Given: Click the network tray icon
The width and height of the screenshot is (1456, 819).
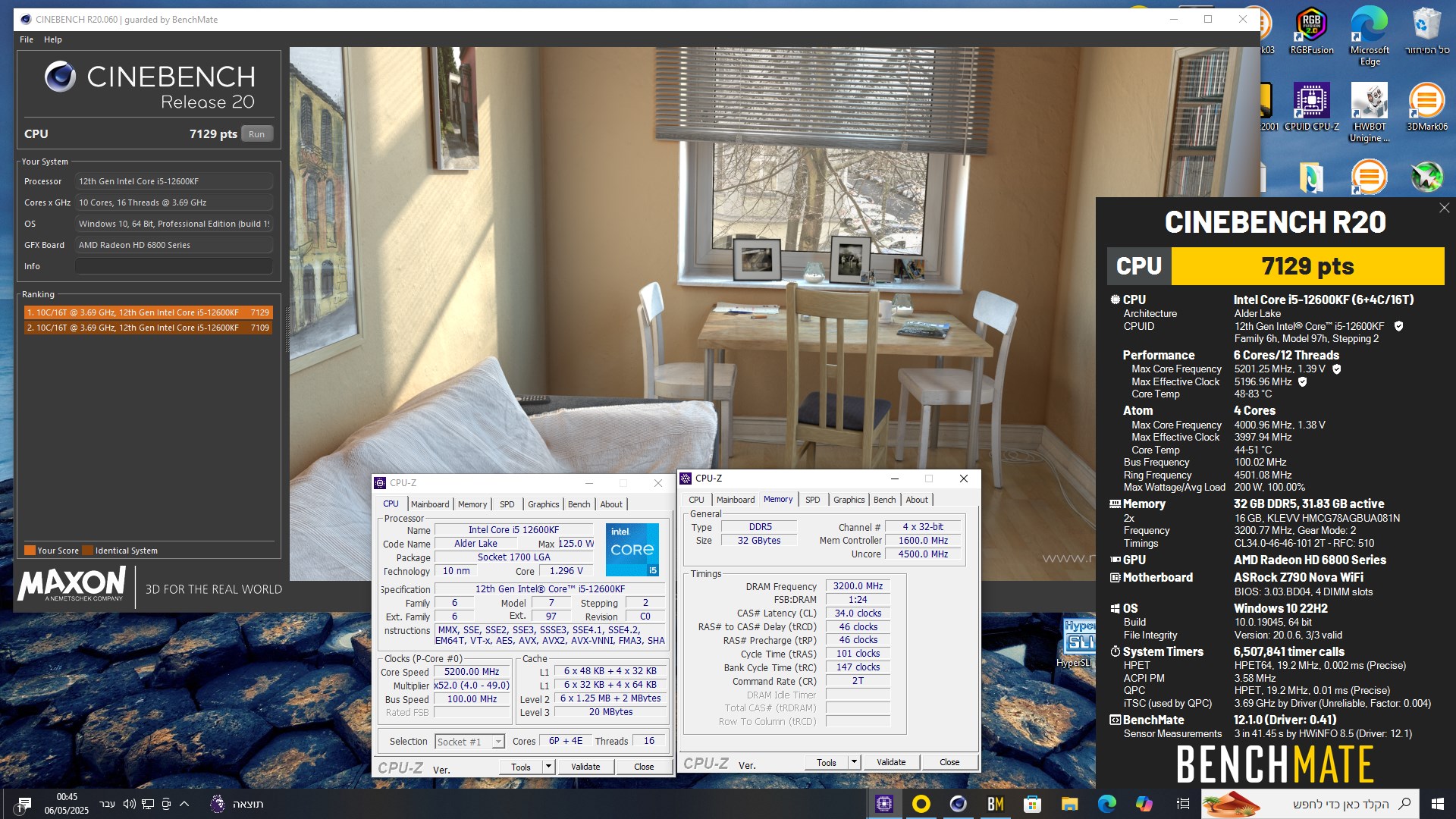Looking at the screenshot, I should point(148,804).
